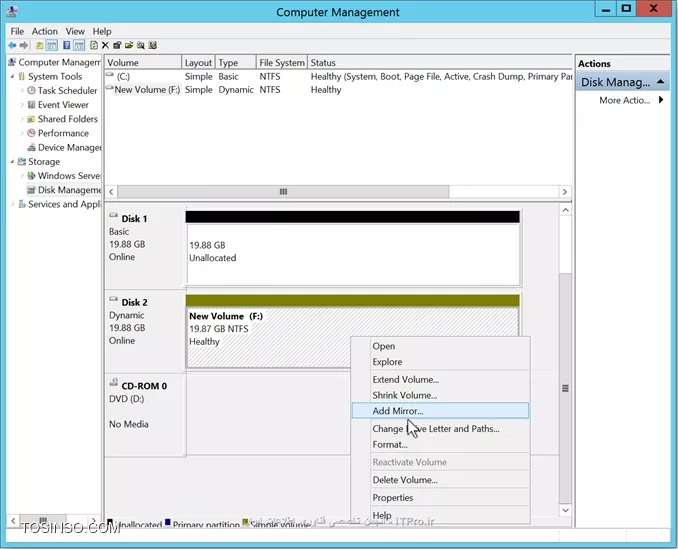Open the More Actions submenu arrow
The width and height of the screenshot is (678, 549).
pyautogui.click(x=661, y=100)
